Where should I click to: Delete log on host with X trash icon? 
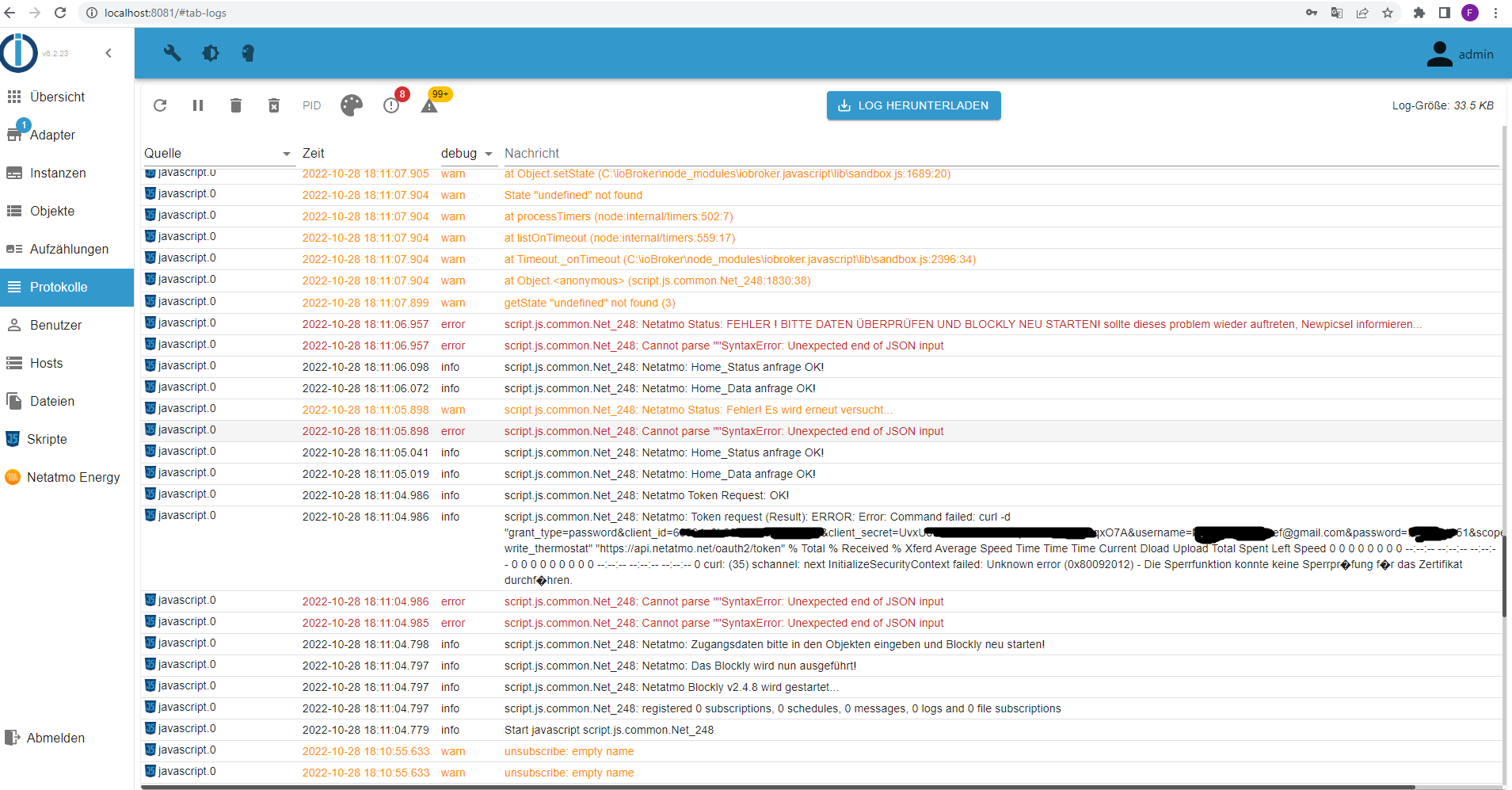[x=274, y=105]
